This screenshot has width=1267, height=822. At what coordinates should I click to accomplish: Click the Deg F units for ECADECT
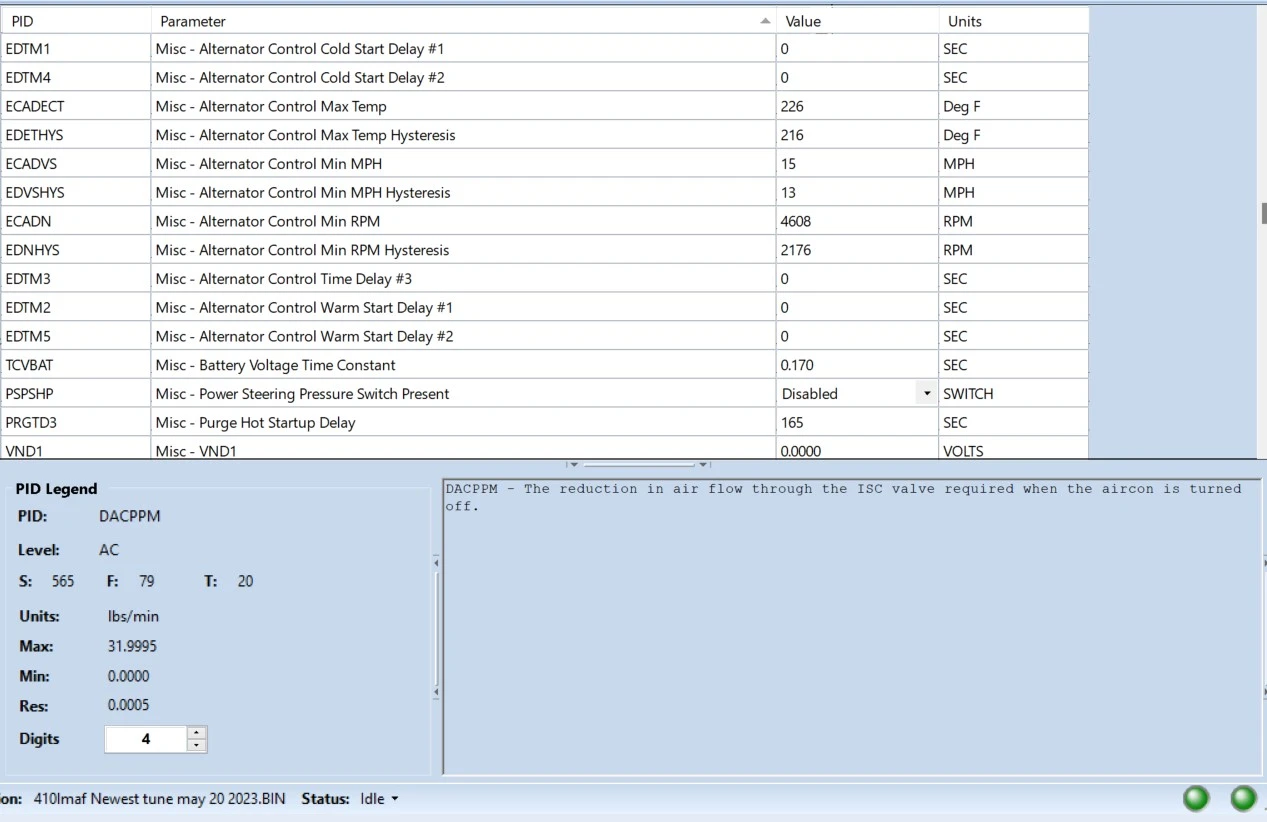[1013, 106]
